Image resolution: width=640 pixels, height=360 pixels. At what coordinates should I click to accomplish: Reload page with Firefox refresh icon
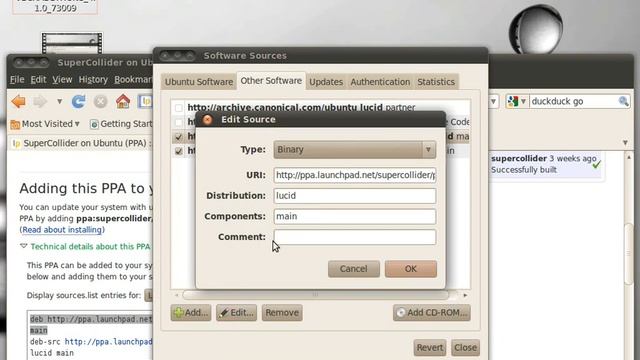click(x=78, y=101)
